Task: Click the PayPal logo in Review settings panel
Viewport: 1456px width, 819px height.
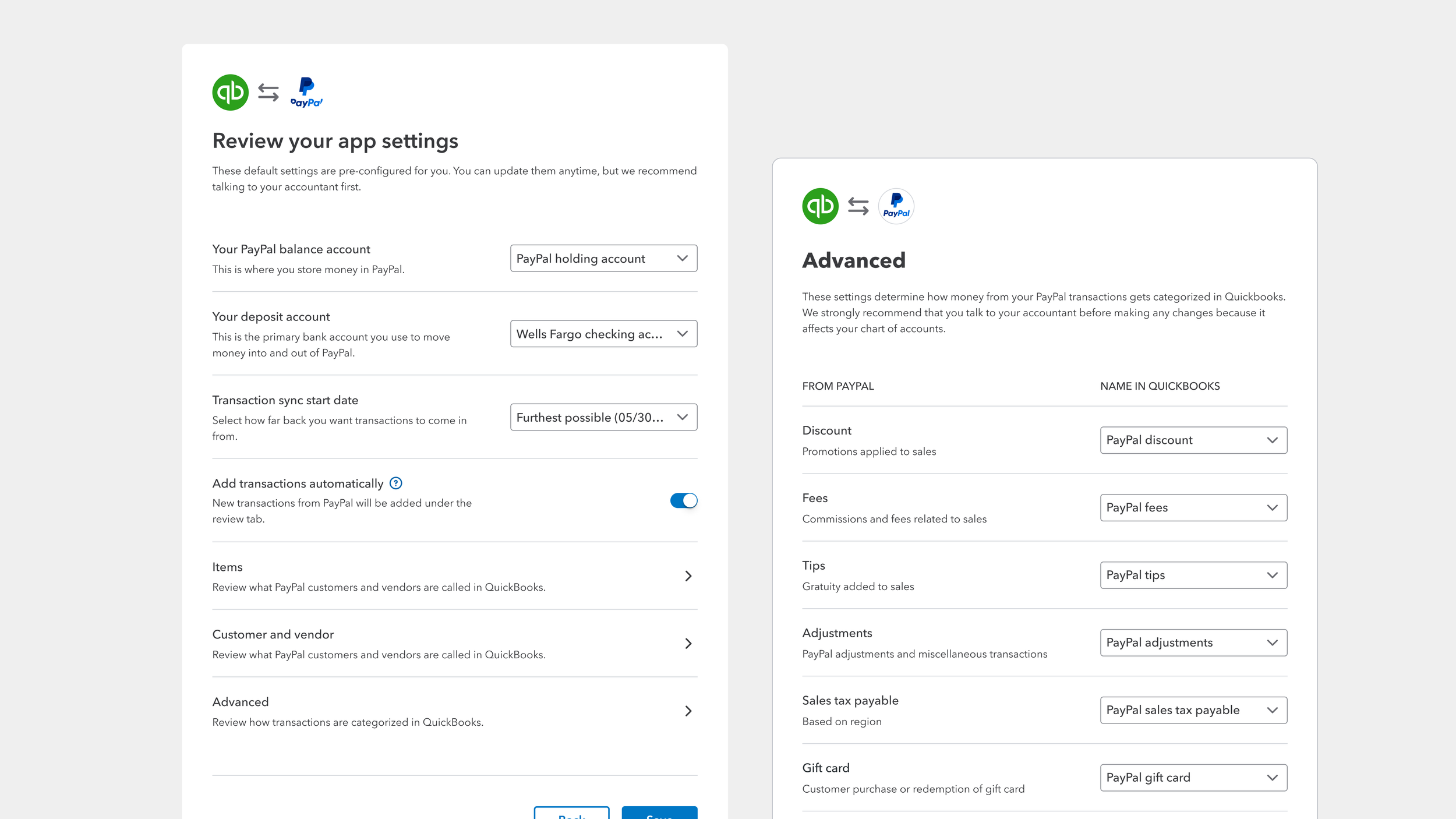Action: pyautogui.click(x=306, y=92)
